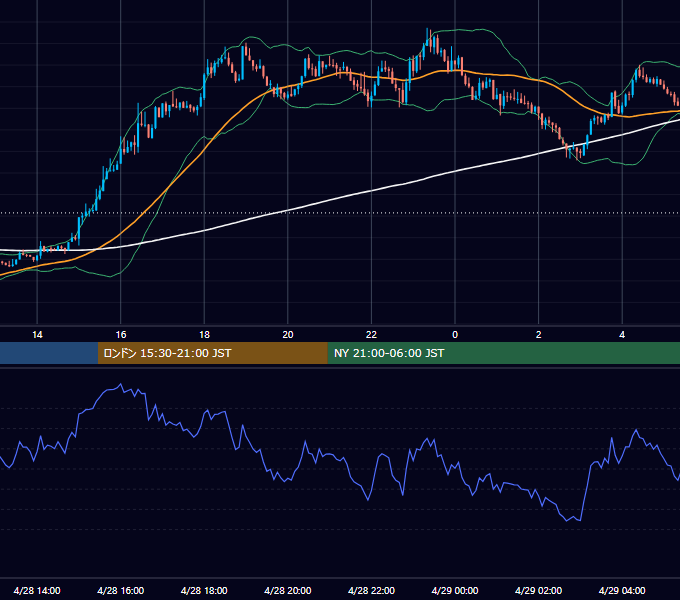Click the 4/28 14:00 indicator axis label

click(37, 590)
